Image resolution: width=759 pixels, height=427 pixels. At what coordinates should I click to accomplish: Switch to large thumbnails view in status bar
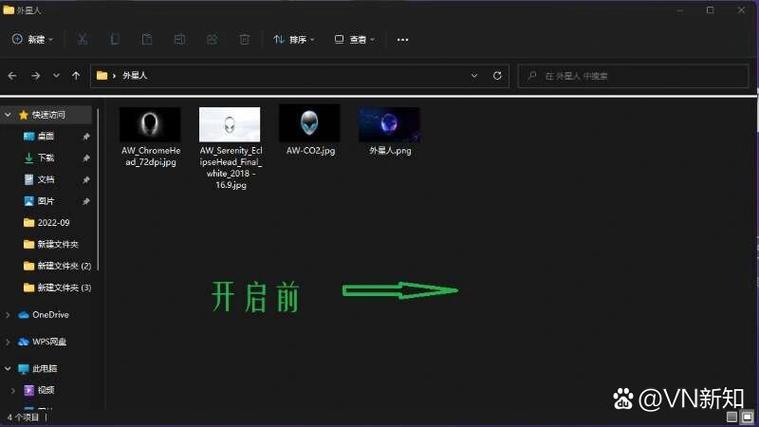[747, 417]
